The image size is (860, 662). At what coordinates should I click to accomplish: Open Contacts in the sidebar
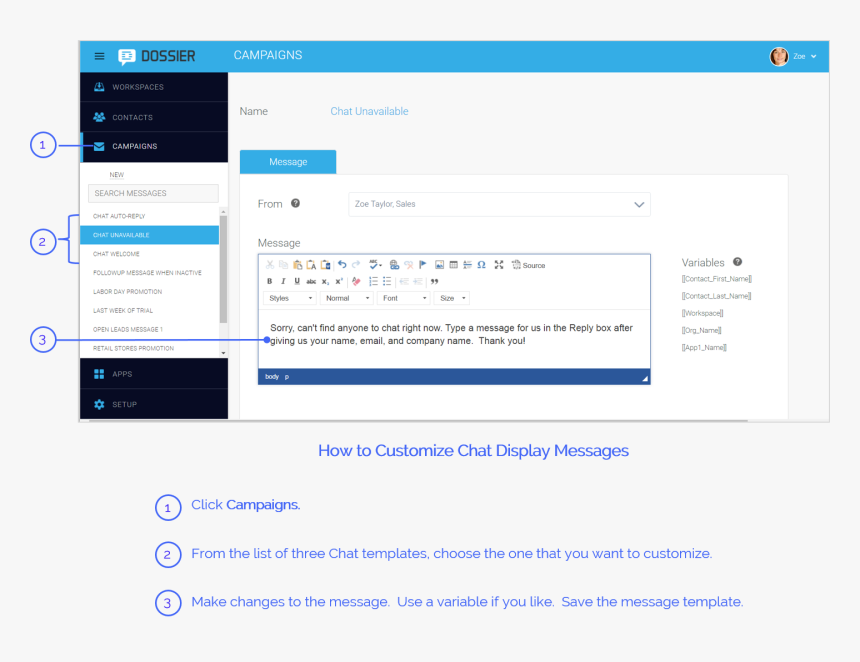click(154, 117)
